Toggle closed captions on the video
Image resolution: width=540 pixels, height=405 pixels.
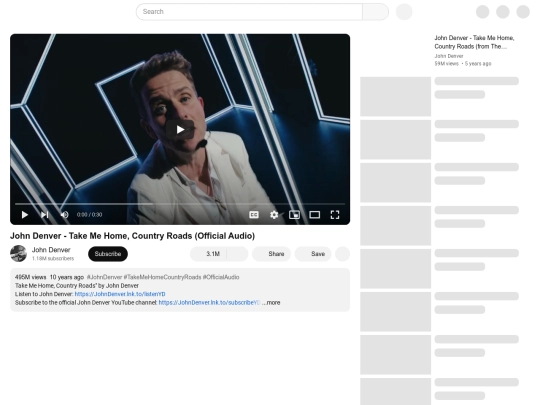254,215
